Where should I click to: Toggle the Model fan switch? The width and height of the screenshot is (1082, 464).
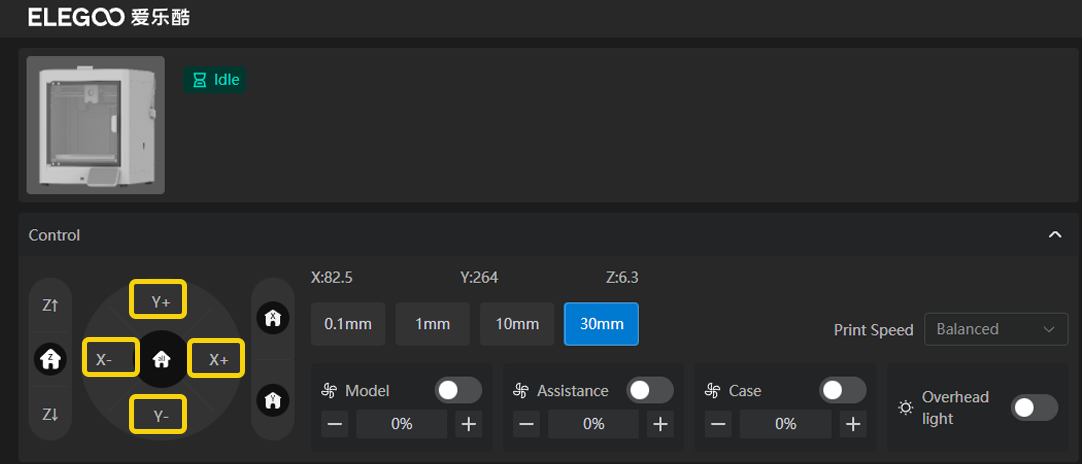click(x=459, y=390)
